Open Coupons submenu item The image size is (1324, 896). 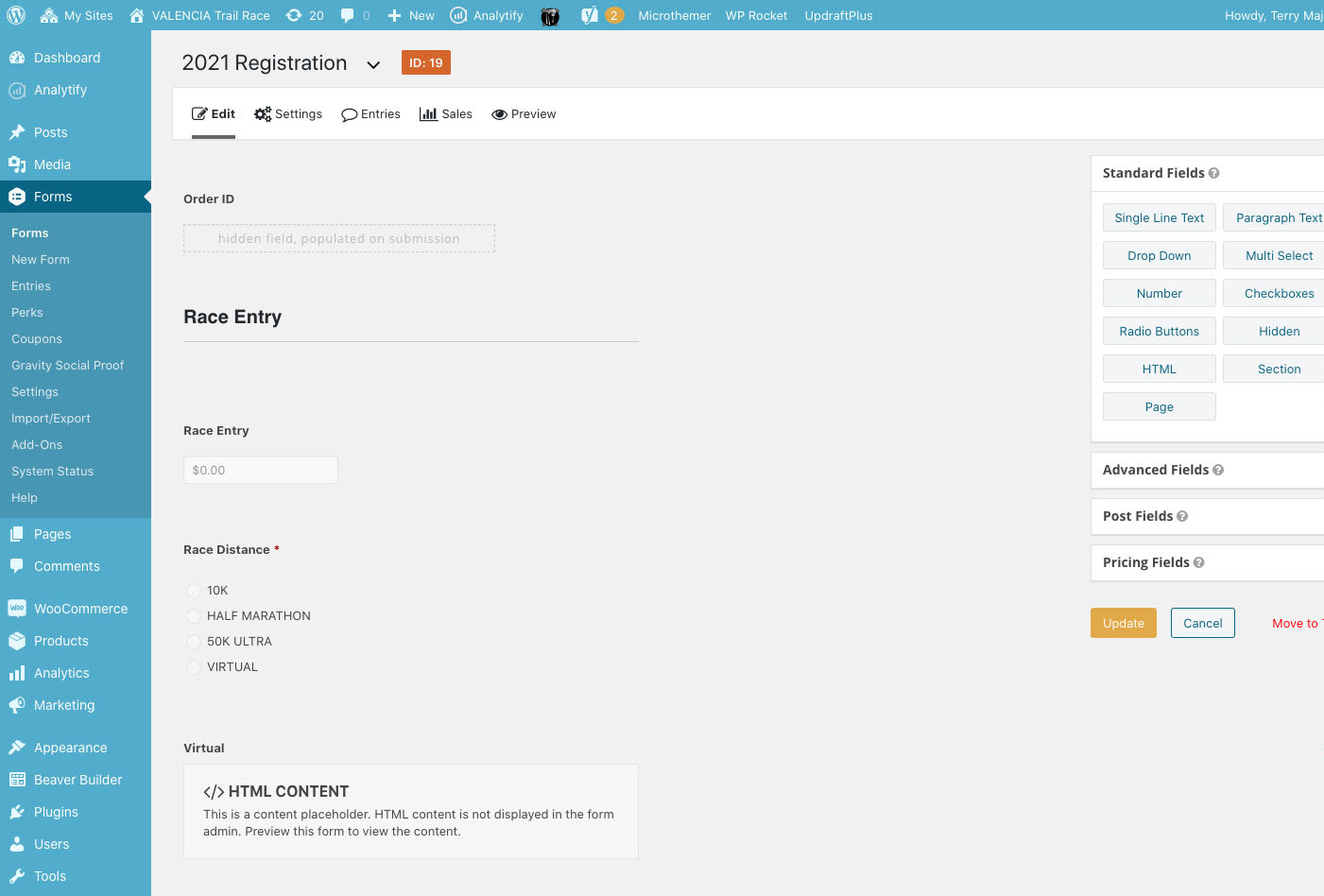tap(37, 338)
